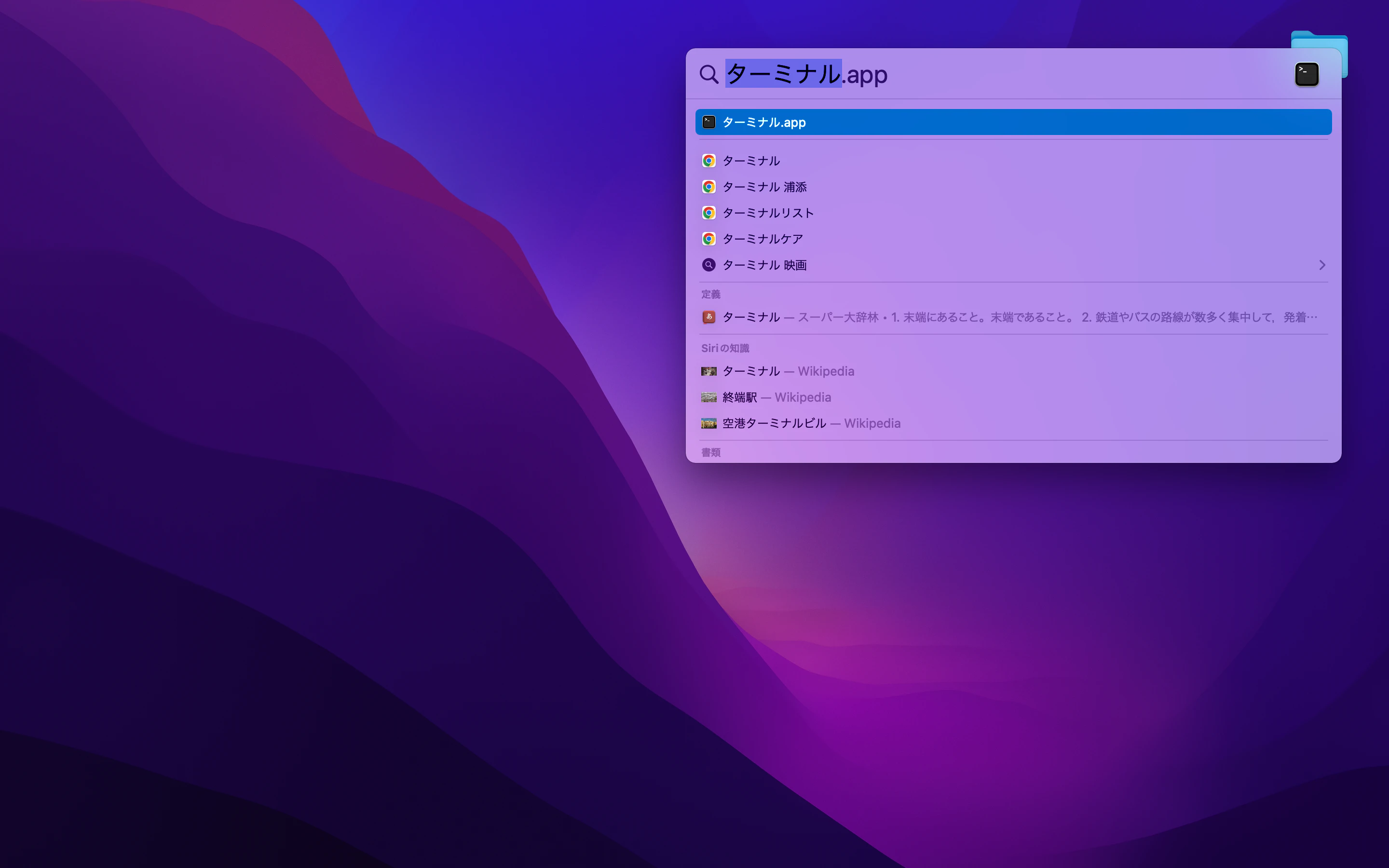This screenshot has width=1389, height=868.
Task: Select the ターミナルリスト search suggestion
Action: point(768,213)
